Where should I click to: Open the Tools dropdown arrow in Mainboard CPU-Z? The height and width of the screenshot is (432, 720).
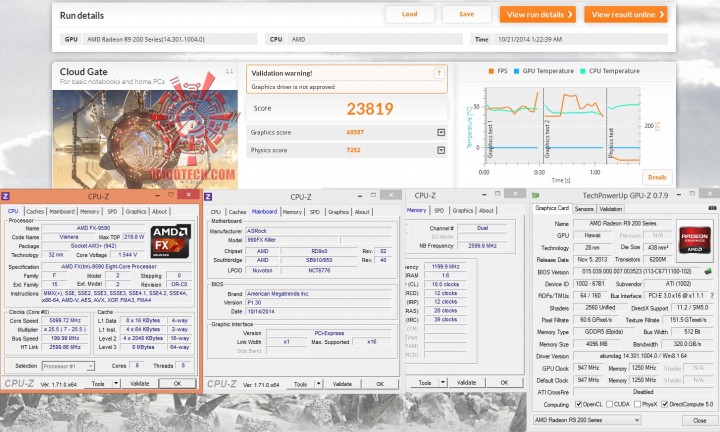click(319, 383)
